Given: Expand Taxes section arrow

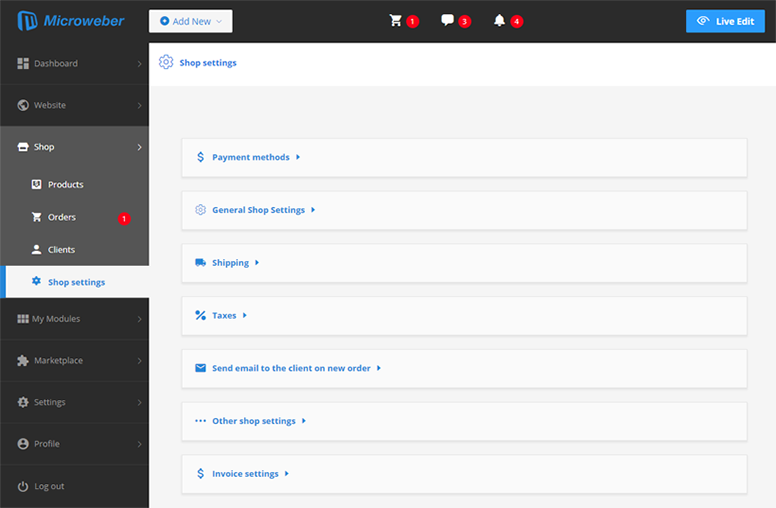Looking at the screenshot, I should coord(244,315).
